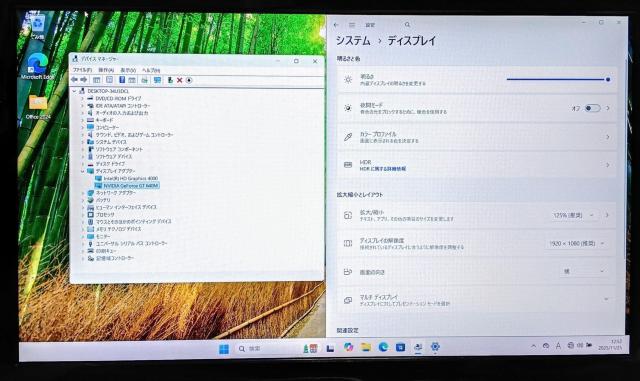Open HDR settings row chevron
Image resolution: width=640 pixels, height=381 pixels.
[x=608, y=165]
